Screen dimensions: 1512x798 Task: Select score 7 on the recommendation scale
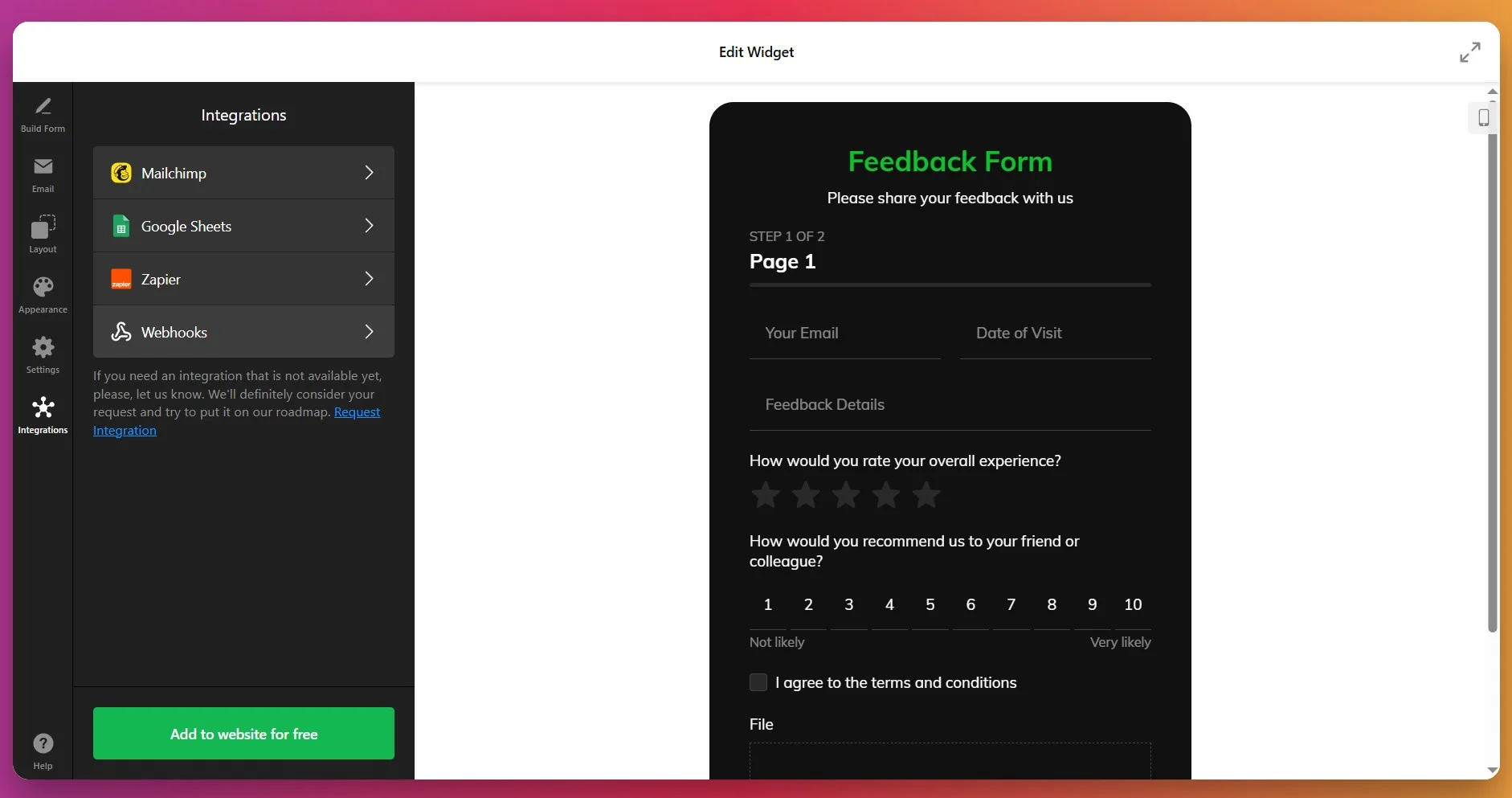click(1011, 604)
